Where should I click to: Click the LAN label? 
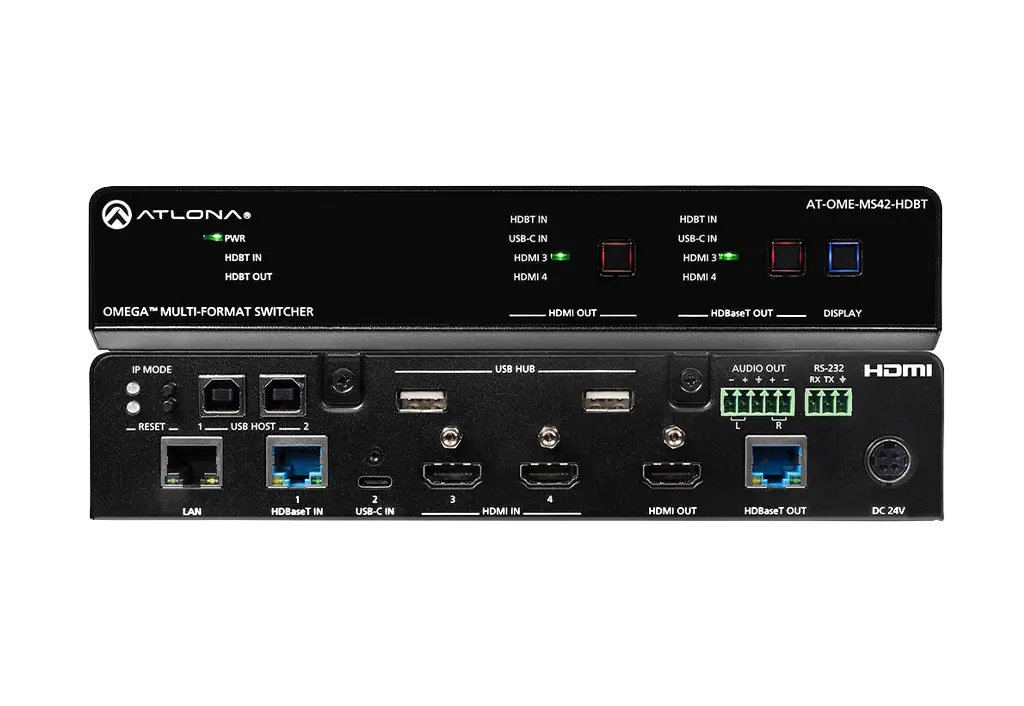[x=192, y=511]
